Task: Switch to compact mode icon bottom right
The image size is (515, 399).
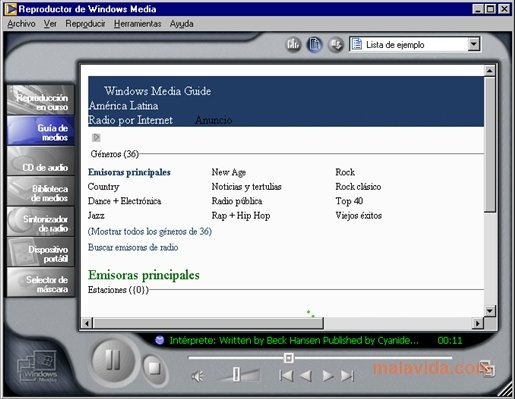Action: pyautogui.click(x=487, y=368)
